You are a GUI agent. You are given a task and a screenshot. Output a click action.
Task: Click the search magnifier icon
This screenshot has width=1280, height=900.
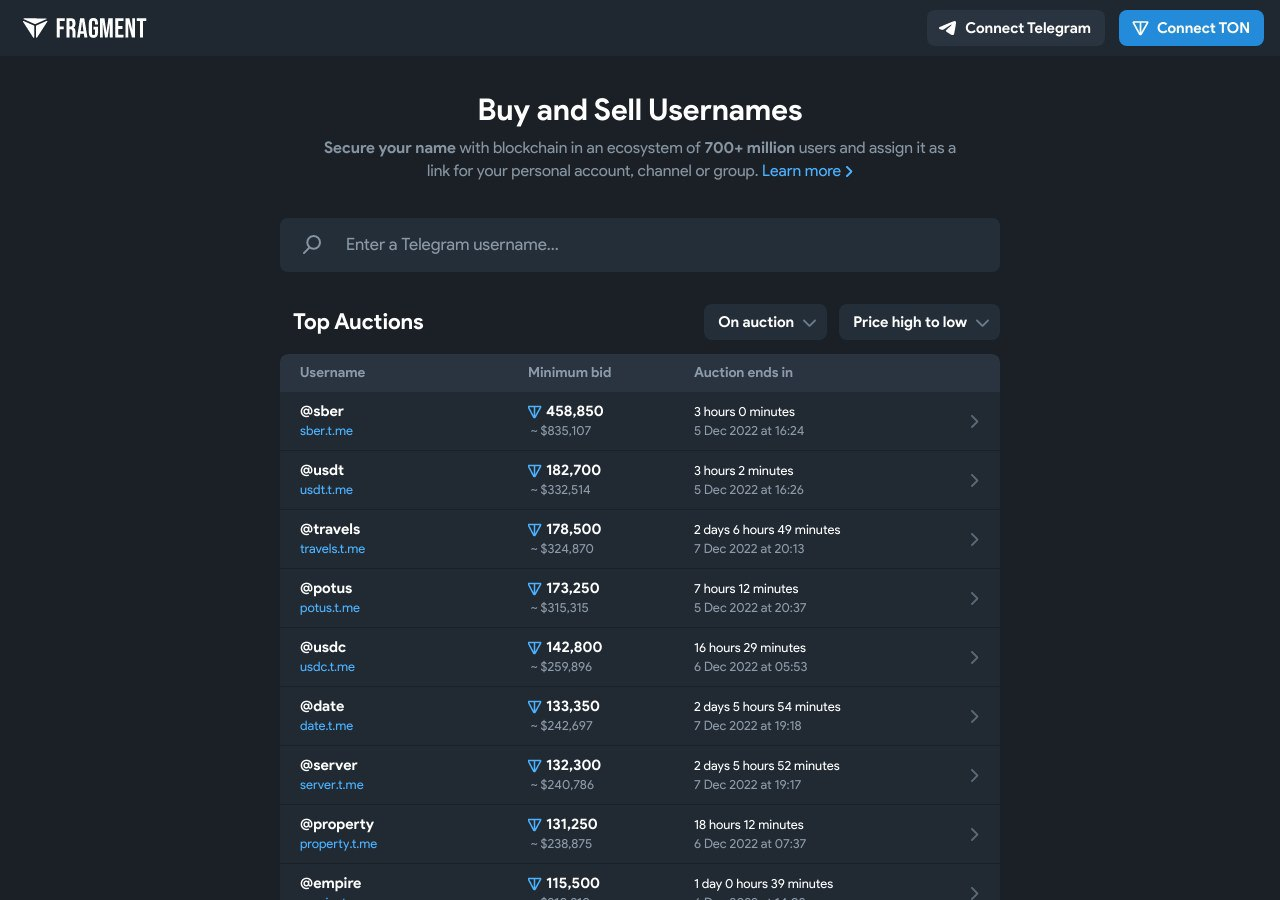coord(312,244)
